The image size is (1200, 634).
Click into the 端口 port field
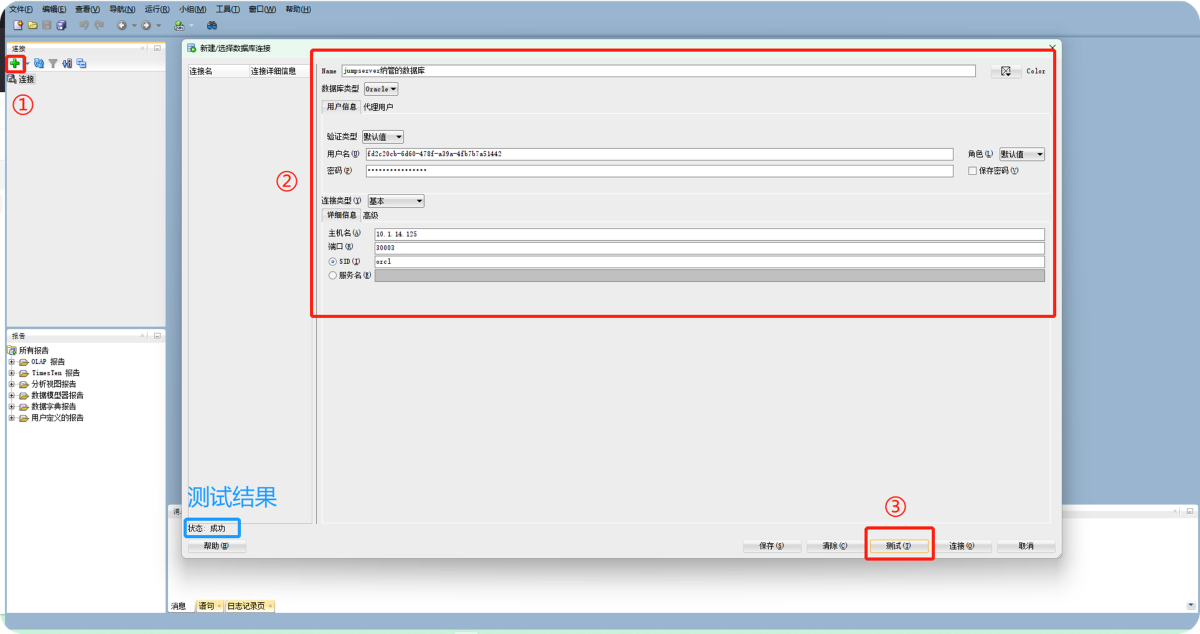709,247
